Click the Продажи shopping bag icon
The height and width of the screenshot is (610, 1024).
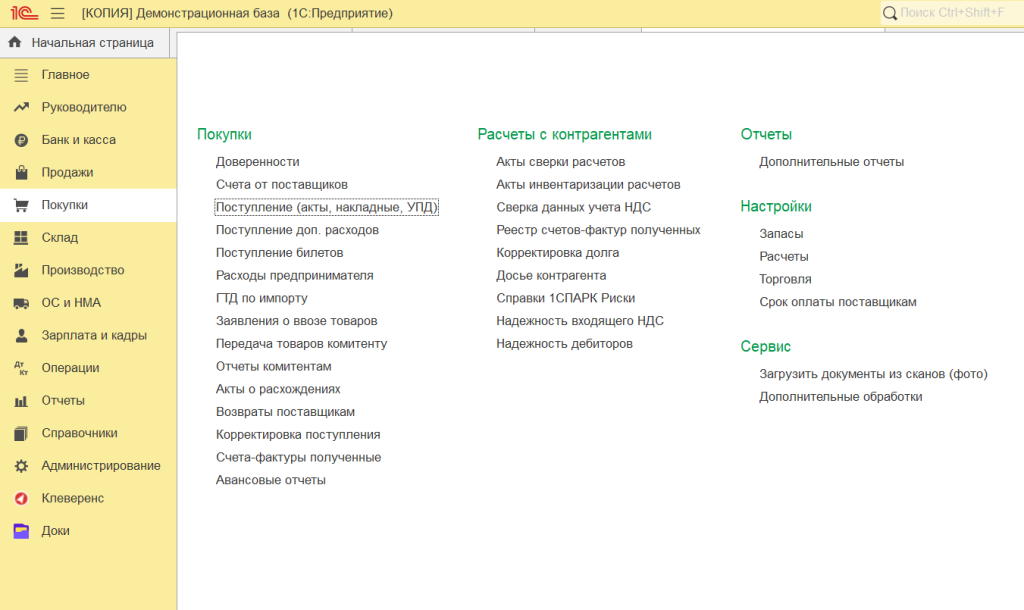click(x=22, y=172)
